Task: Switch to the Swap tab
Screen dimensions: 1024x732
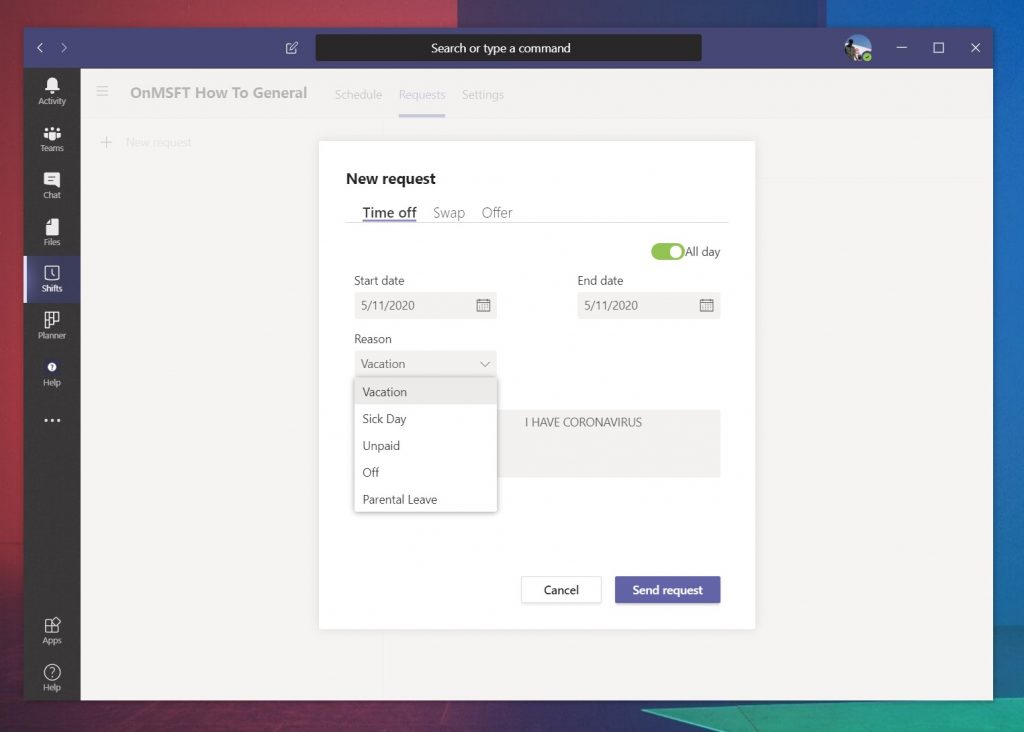Action: pyautogui.click(x=449, y=213)
